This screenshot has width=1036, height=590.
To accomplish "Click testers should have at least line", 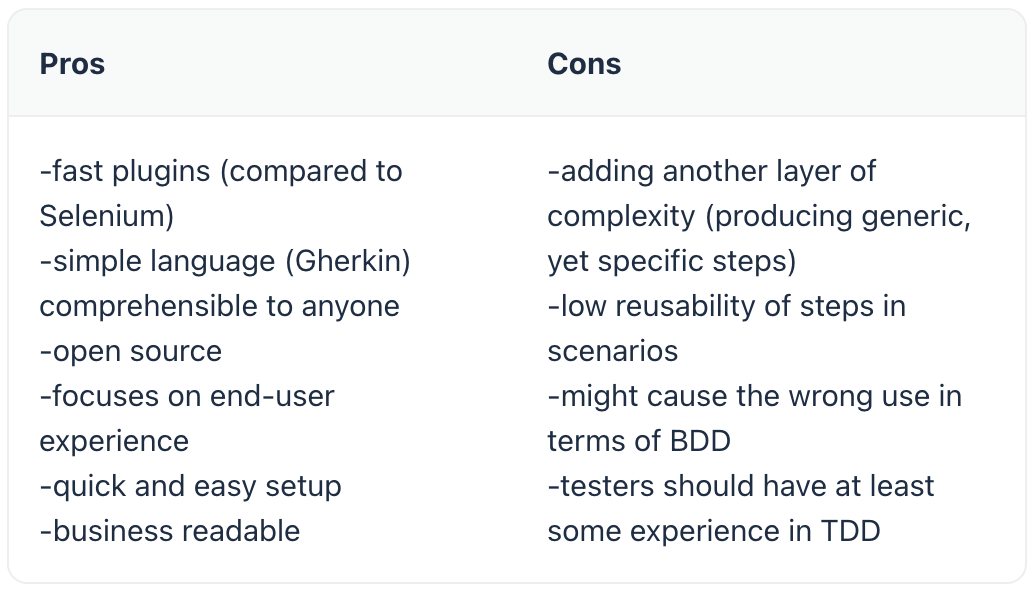I will [x=741, y=486].
